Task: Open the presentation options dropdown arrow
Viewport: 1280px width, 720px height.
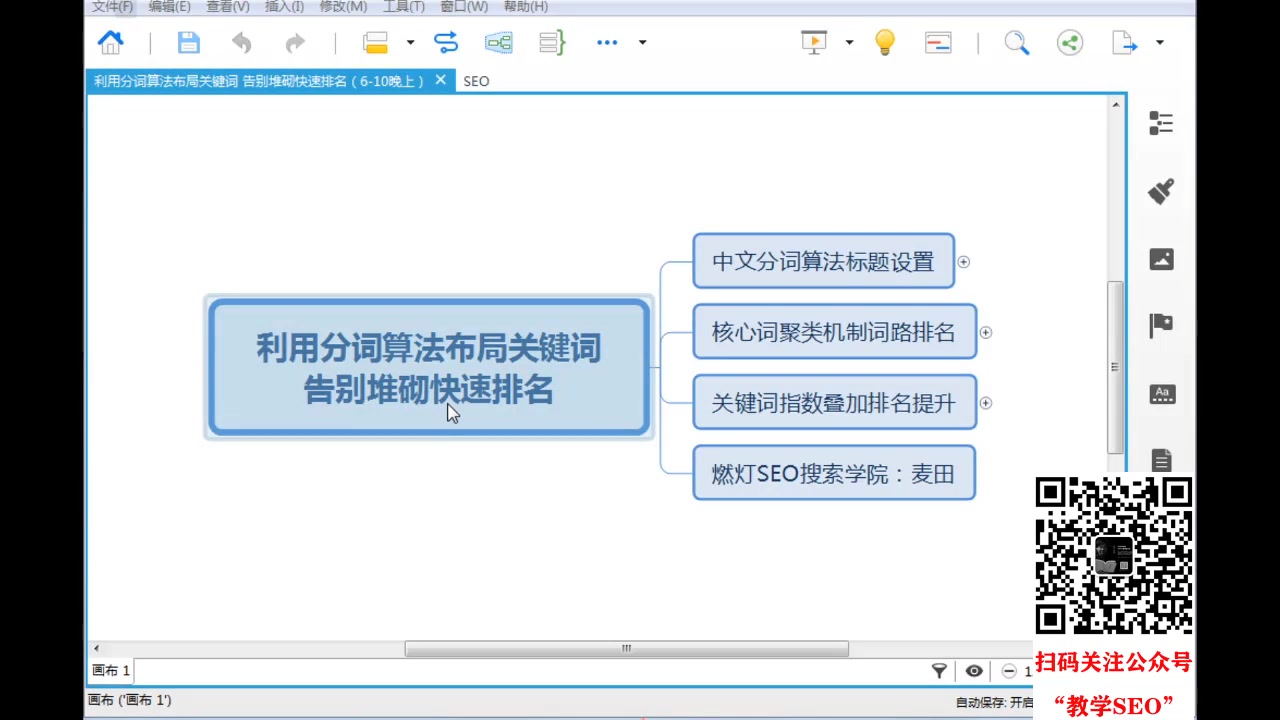Action: click(849, 42)
